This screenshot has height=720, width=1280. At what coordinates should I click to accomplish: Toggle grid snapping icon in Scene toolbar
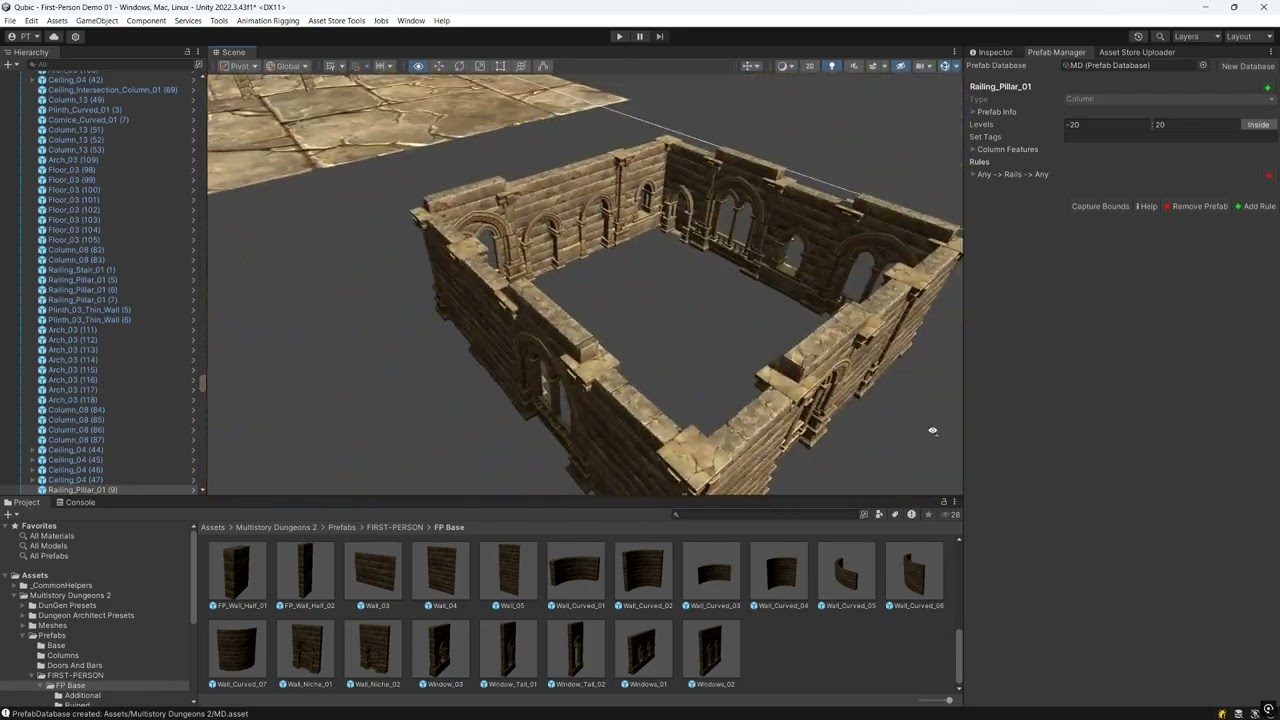tap(331, 66)
